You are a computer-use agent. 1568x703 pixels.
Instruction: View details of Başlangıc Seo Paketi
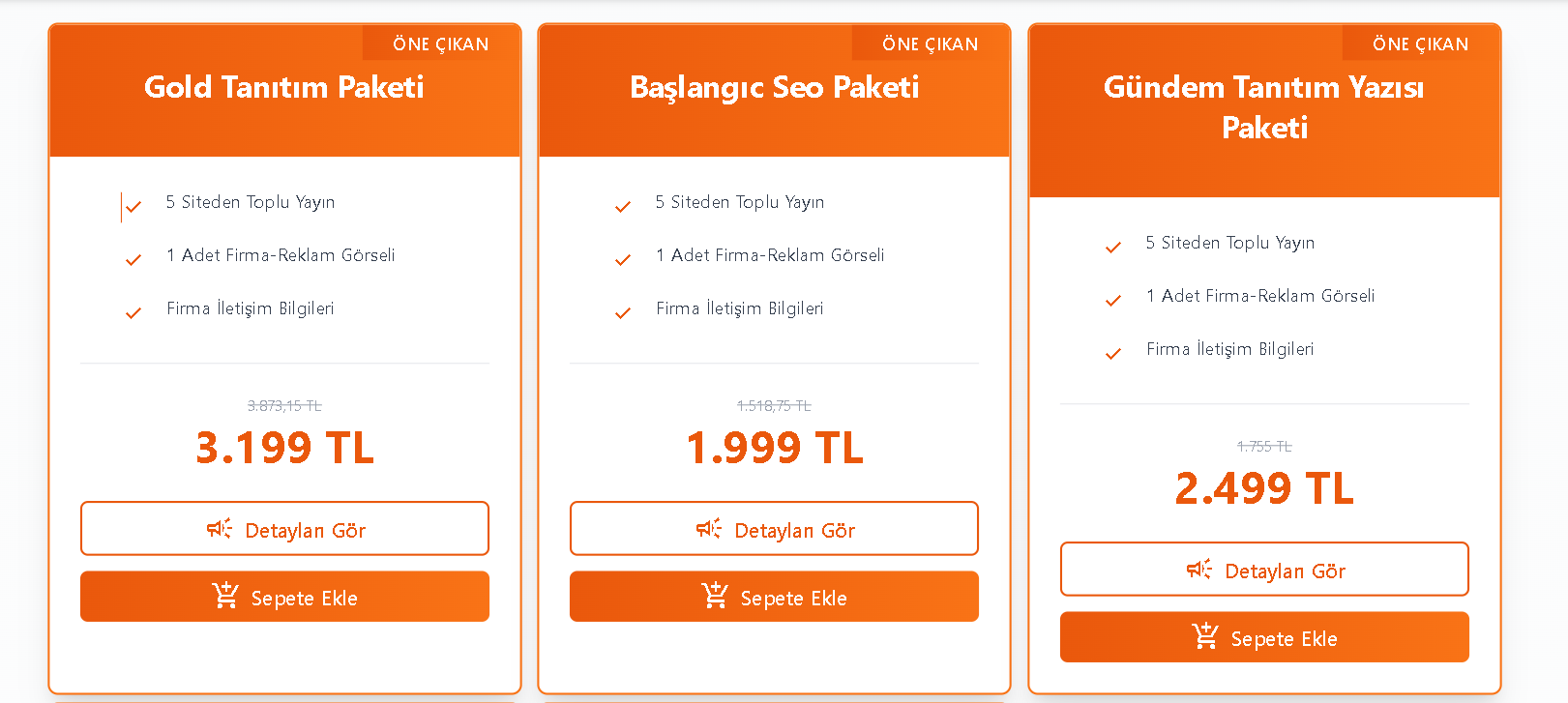[x=774, y=529]
